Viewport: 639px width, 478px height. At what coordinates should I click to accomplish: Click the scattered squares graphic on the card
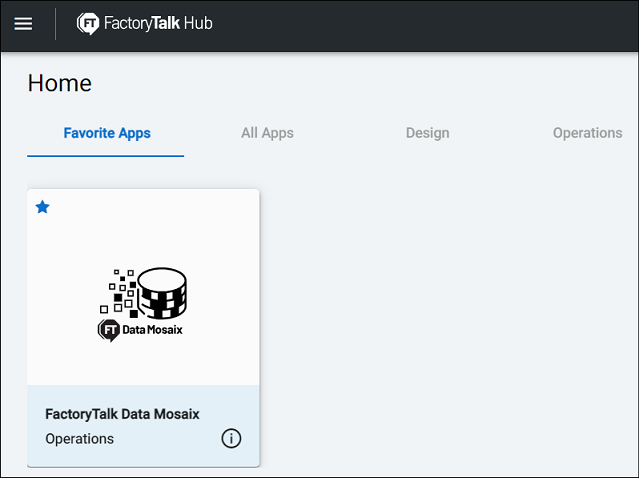coord(119,293)
